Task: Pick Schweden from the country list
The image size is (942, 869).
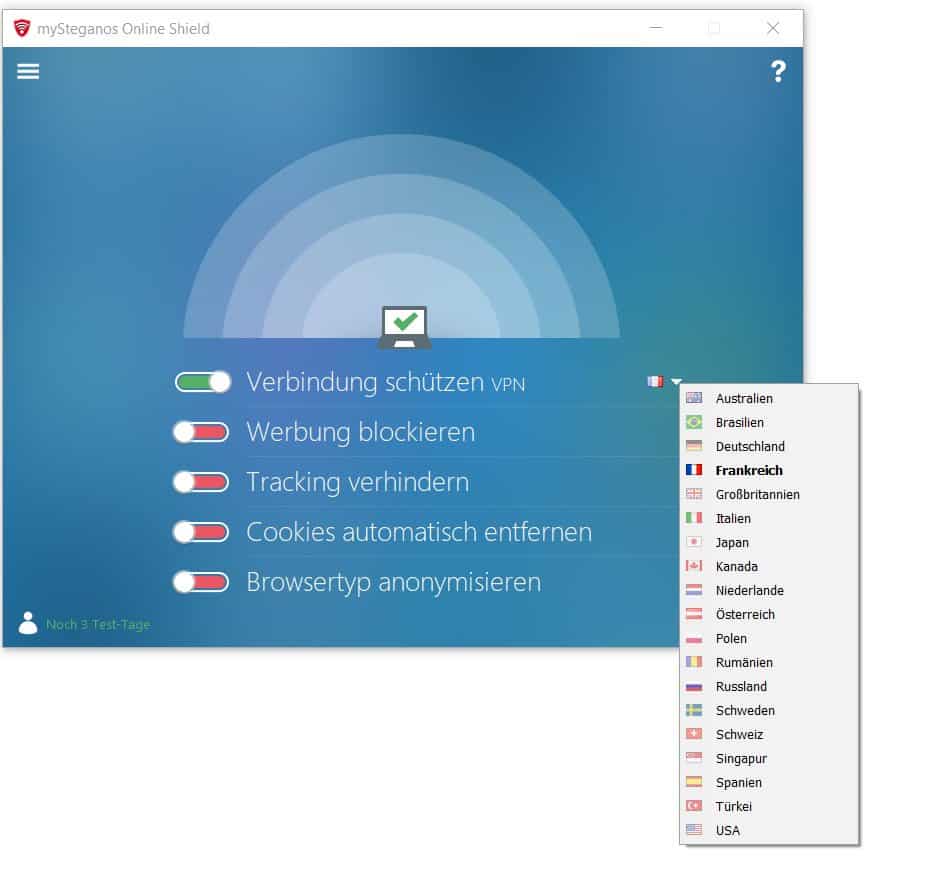Action: 769,710
